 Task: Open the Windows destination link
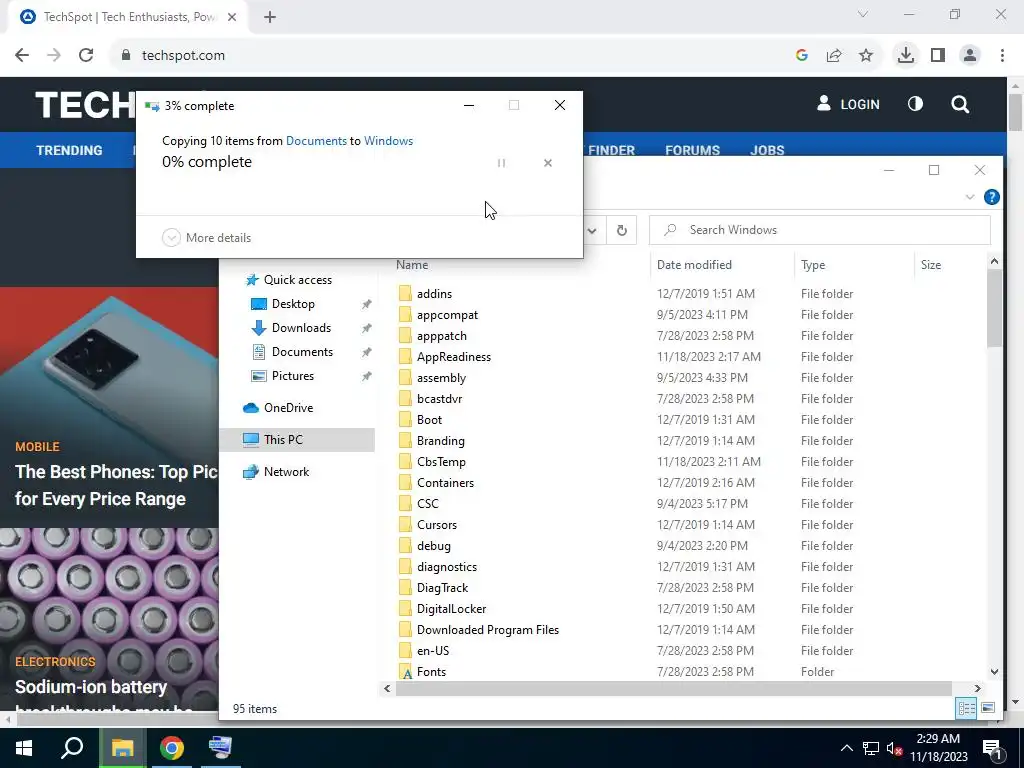click(389, 140)
